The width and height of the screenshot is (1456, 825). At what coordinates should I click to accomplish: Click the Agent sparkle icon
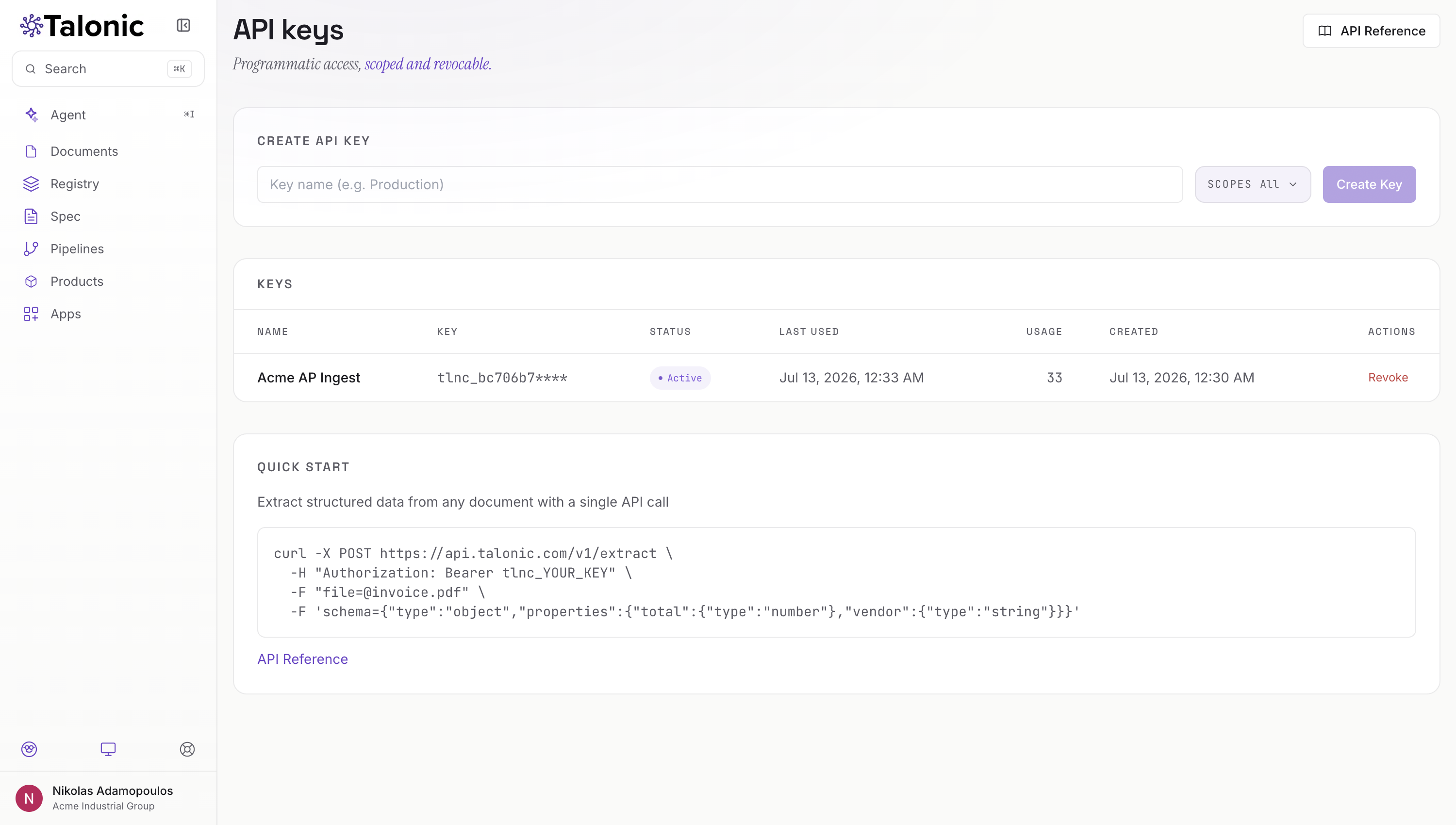pyautogui.click(x=31, y=115)
